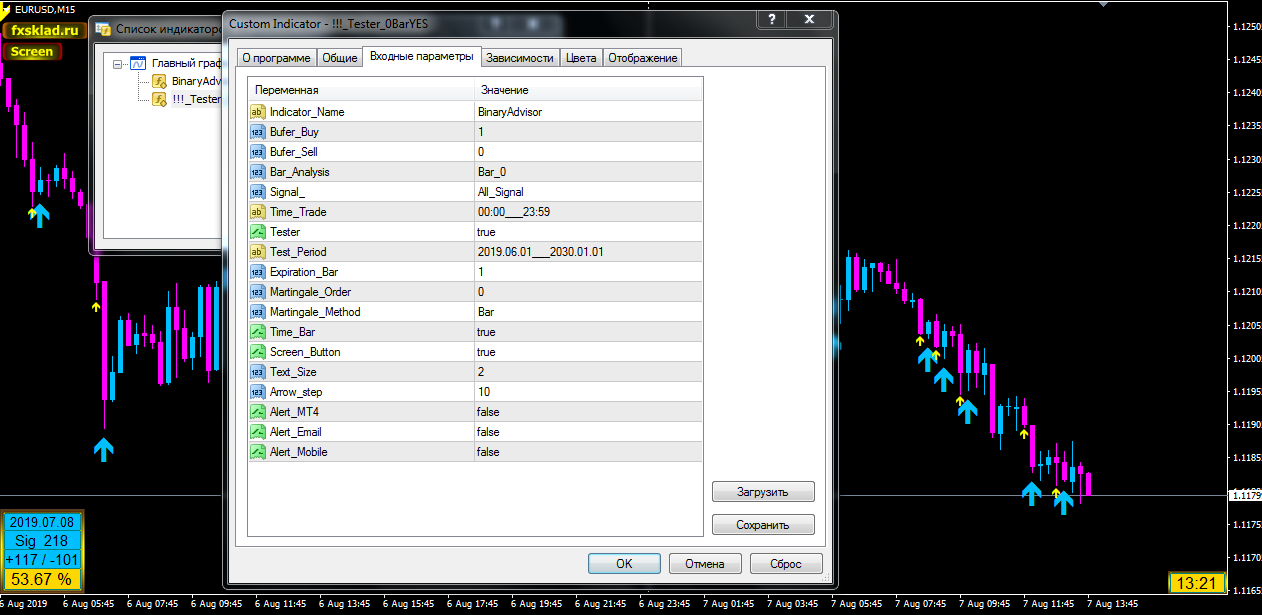This screenshot has width=1262, height=615.
Task: Click the boolean icon beside Tester
Action: pos(258,232)
